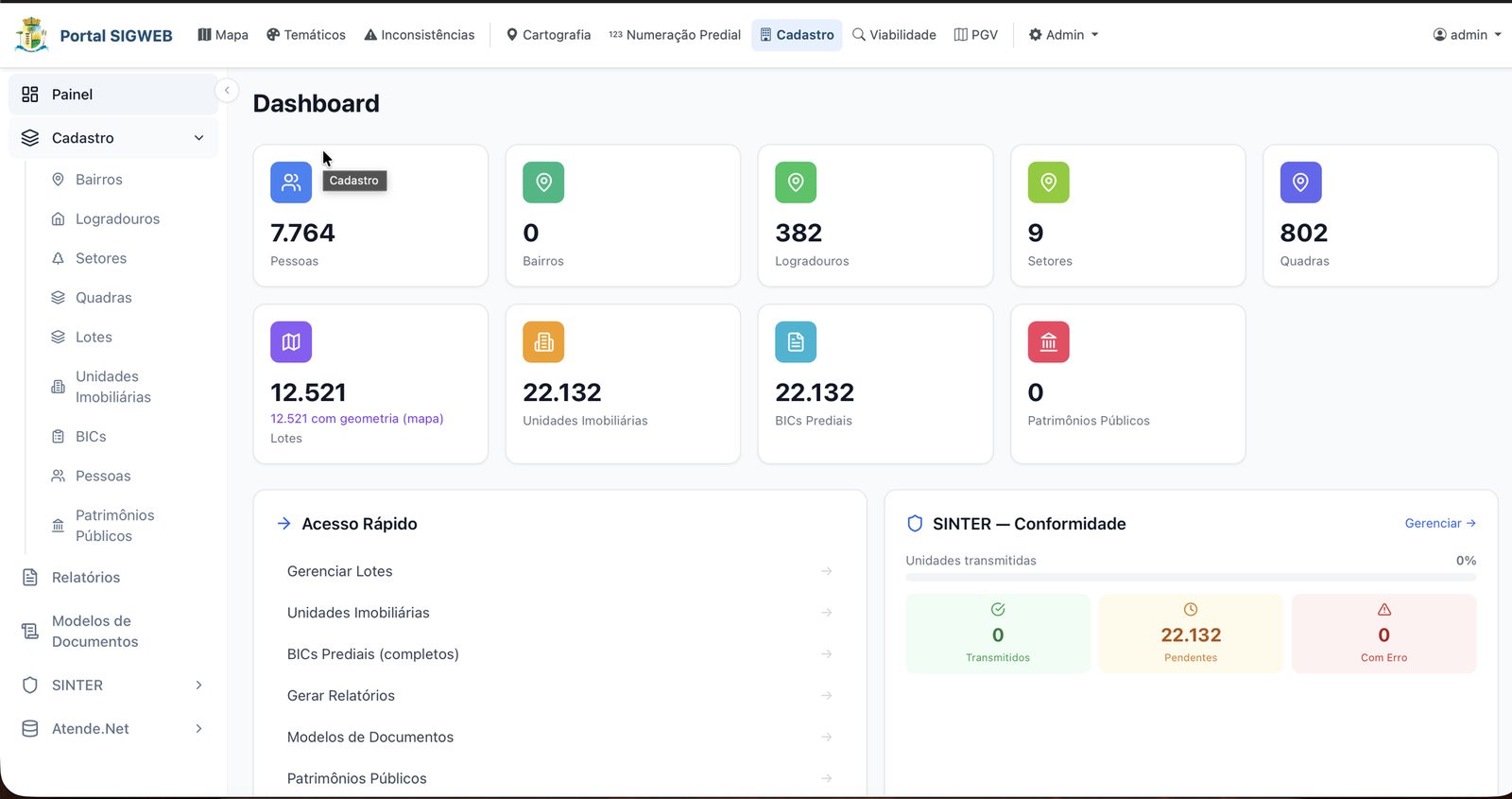Open the PGV navigation item
1512x799 pixels.
(x=976, y=35)
